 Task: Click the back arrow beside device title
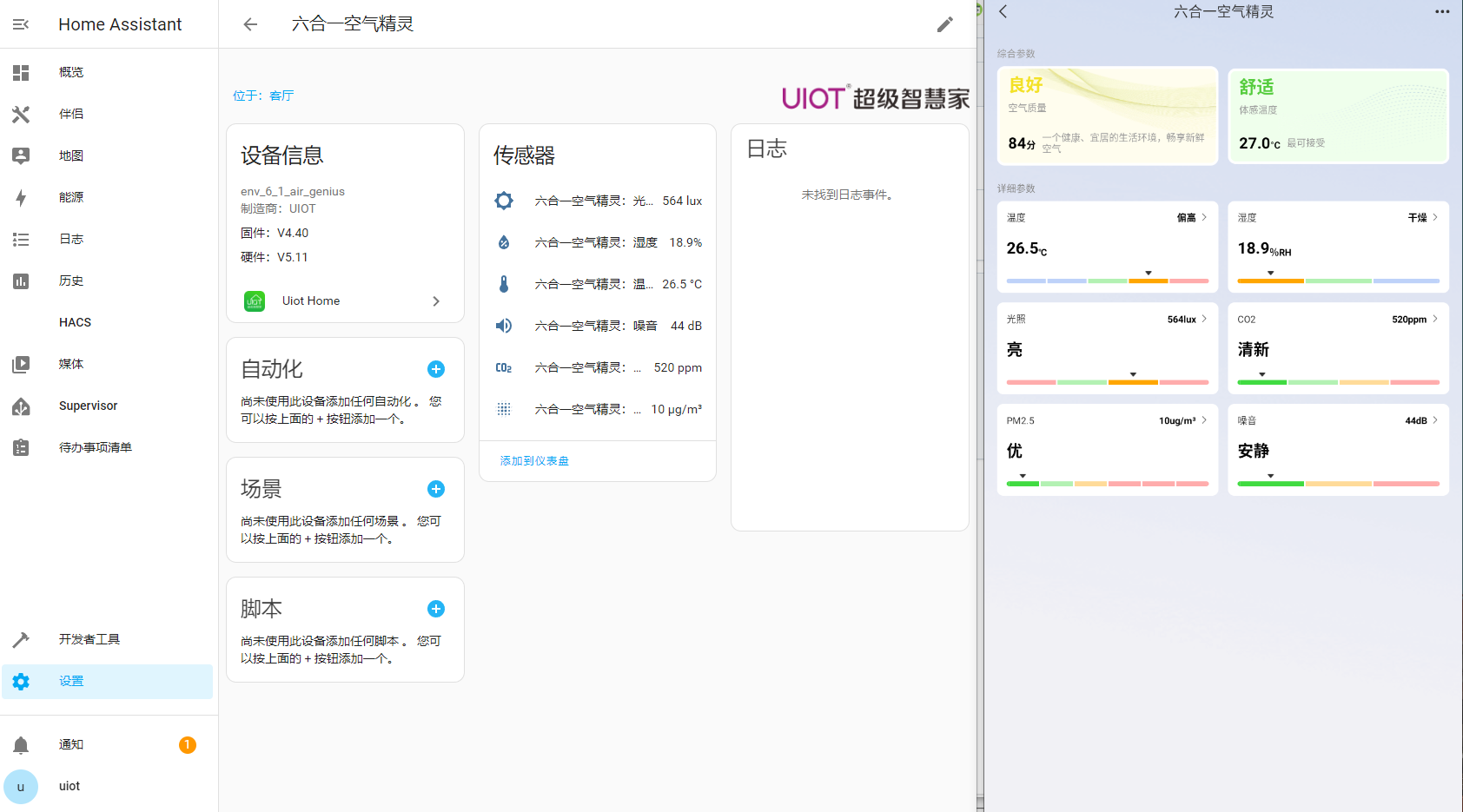(250, 24)
